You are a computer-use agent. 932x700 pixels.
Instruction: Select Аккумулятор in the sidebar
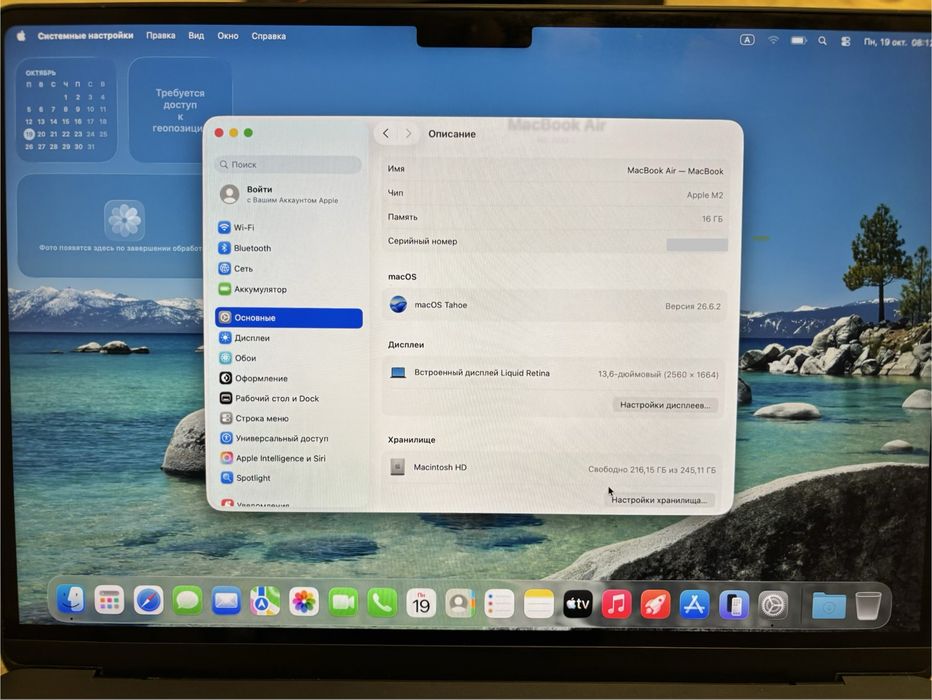pos(289,289)
